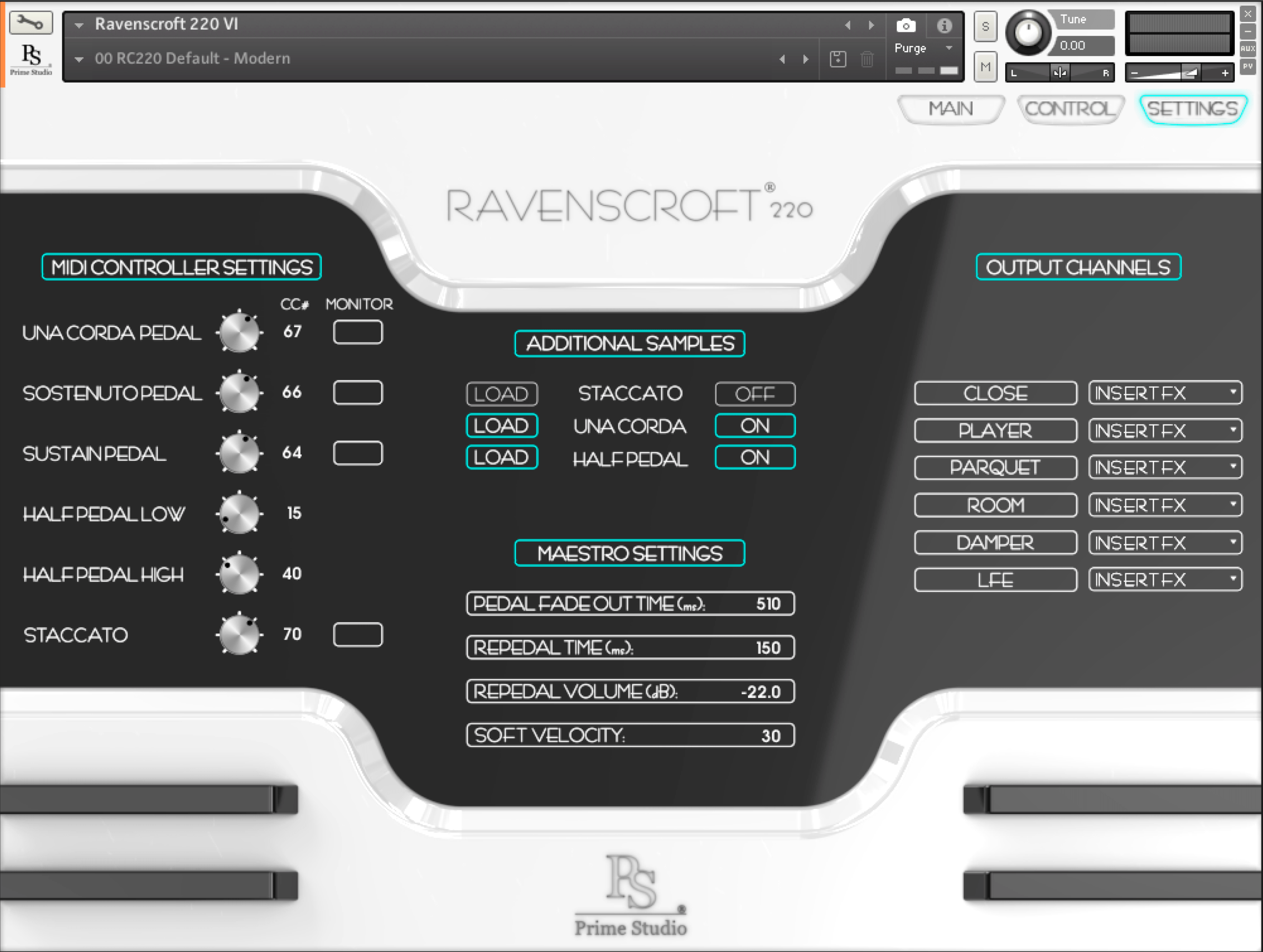Open the instrument info icon
This screenshot has height=952, width=1263.
click(944, 26)
